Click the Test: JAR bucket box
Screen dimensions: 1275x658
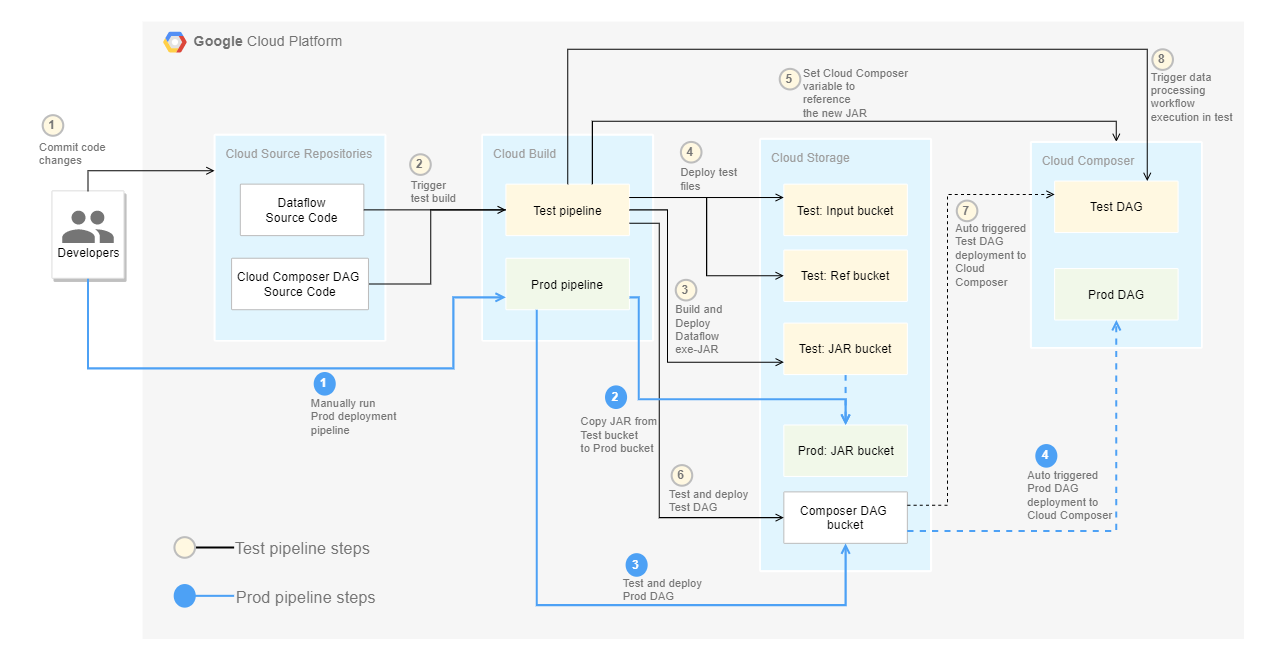pyautogui.click(x=845, y=349)
